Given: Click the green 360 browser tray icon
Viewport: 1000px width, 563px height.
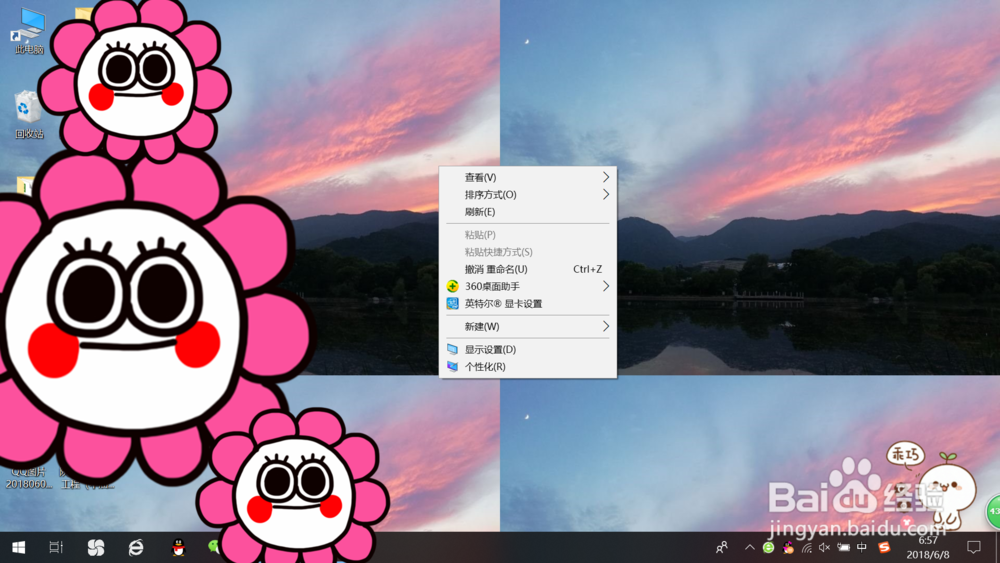Looking at the screenshot, I should click(768, 547).
